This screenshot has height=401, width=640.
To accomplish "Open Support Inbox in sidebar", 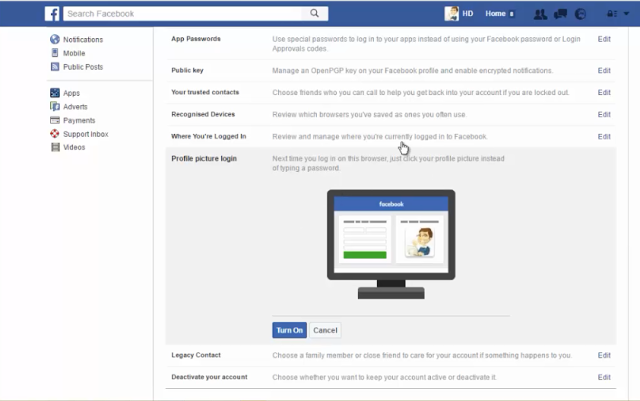I will pos(85,134).
